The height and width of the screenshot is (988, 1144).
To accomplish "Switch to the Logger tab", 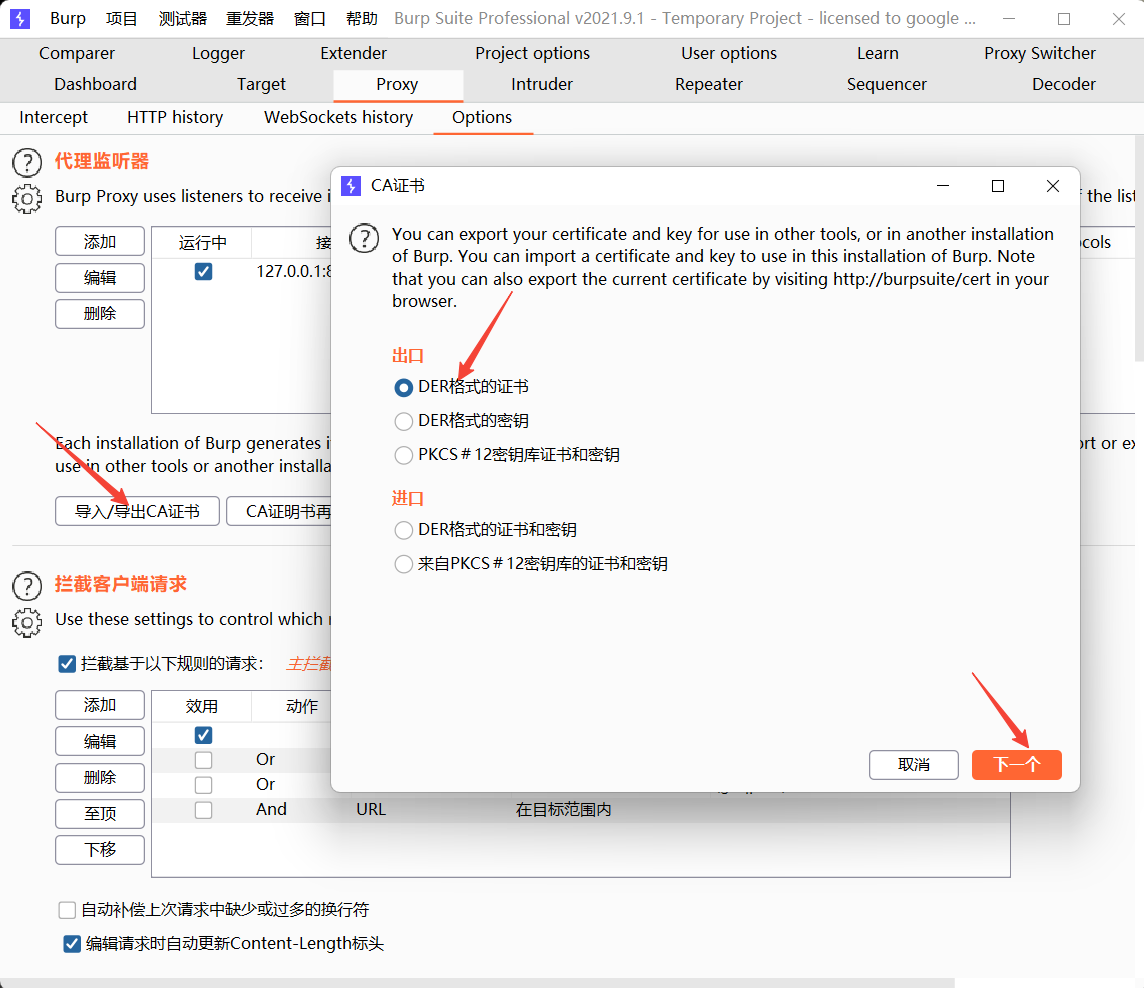I will (x=218, y=53).
